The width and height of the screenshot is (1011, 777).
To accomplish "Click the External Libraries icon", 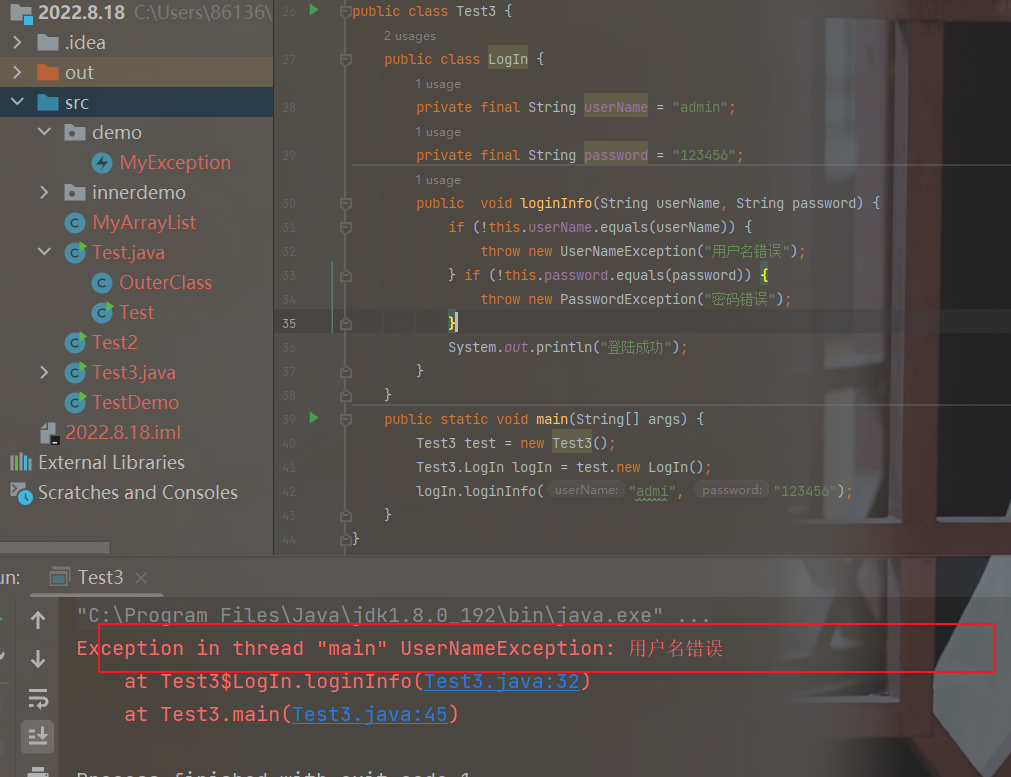I will (21, 462).
